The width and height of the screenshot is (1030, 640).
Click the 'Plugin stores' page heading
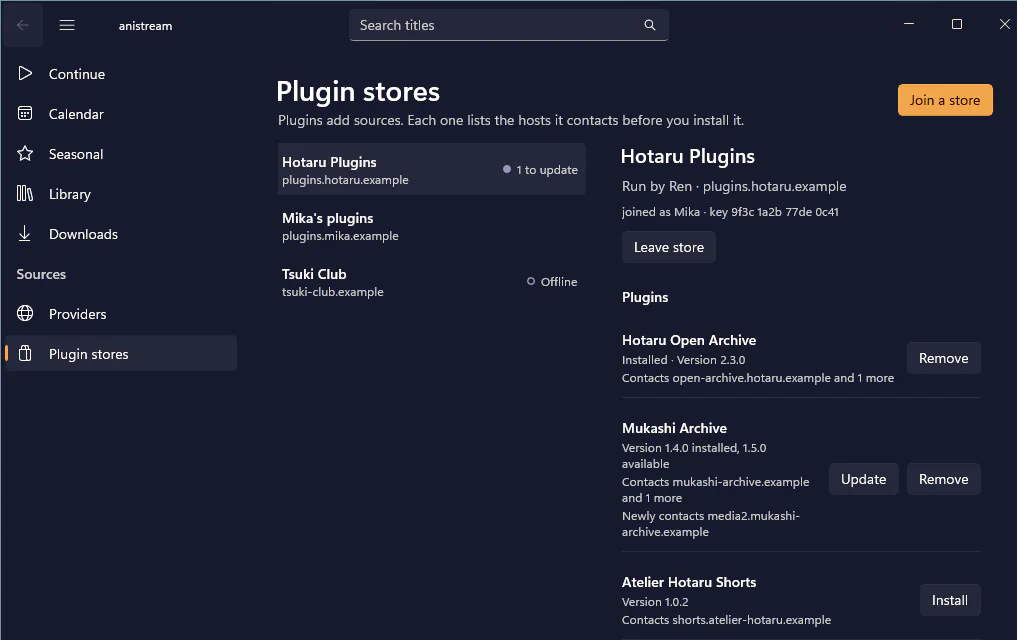358,91
